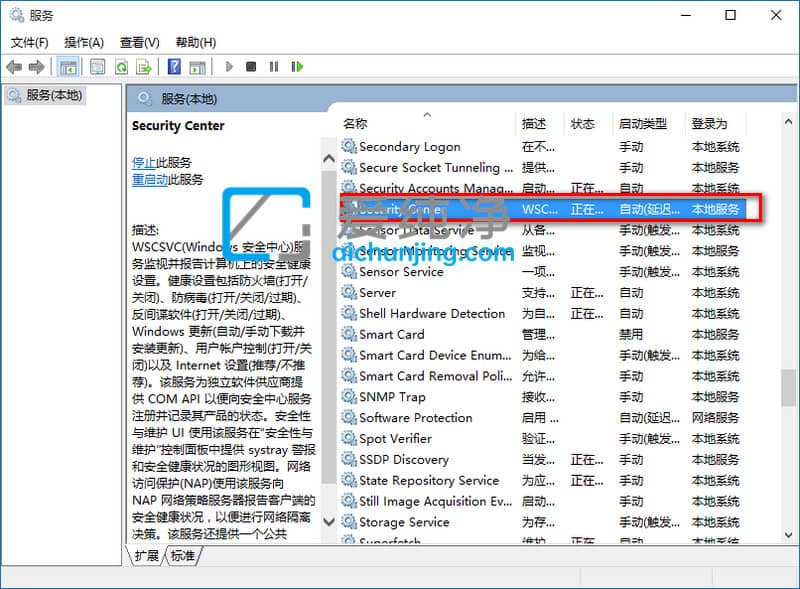
Task: Restart the selected service with the restart icon
Action: 297,67
